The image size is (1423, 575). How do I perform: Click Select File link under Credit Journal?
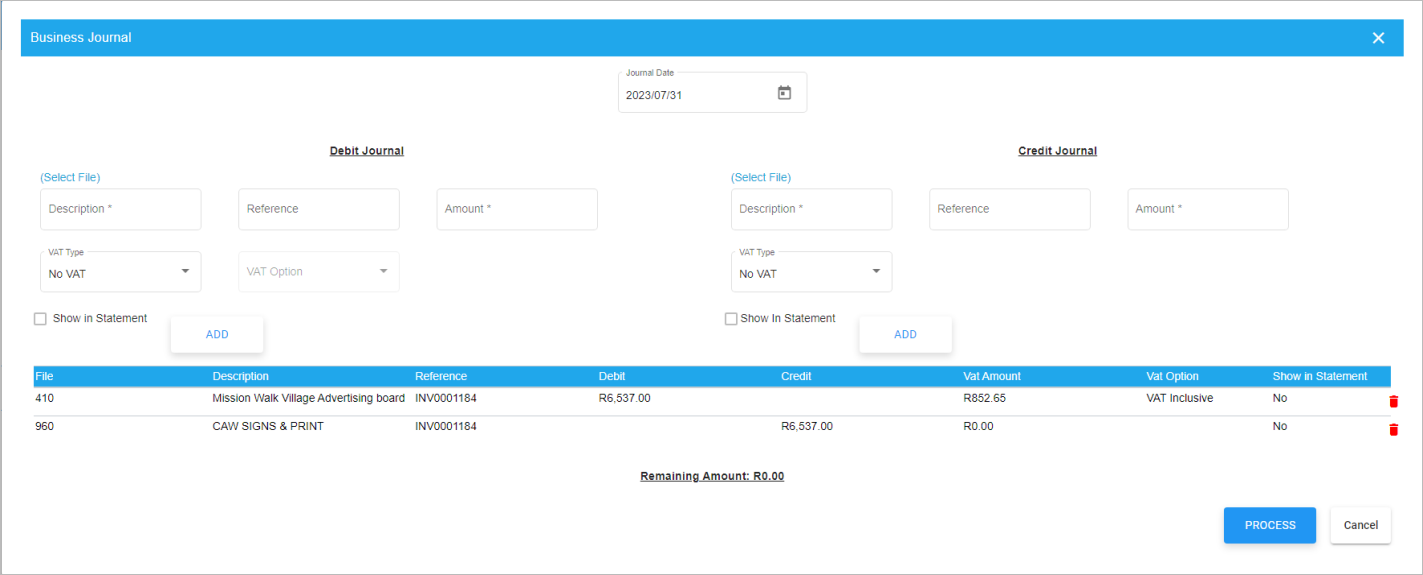pos(761,177)
